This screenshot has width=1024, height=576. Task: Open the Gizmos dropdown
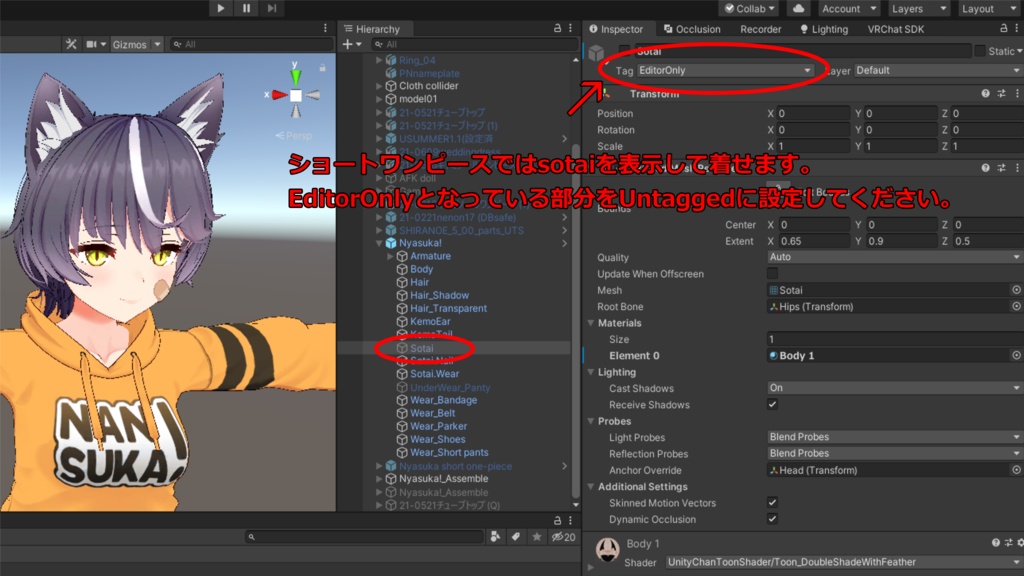point(136,44)
